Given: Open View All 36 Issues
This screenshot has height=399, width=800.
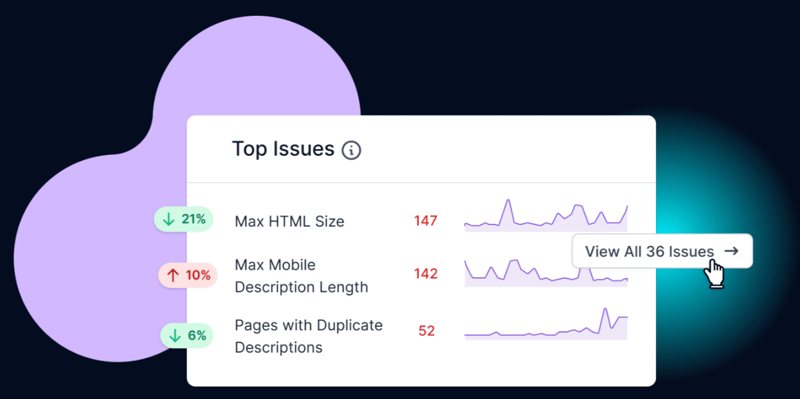Looking at the screenshot, I should (662, 251).
